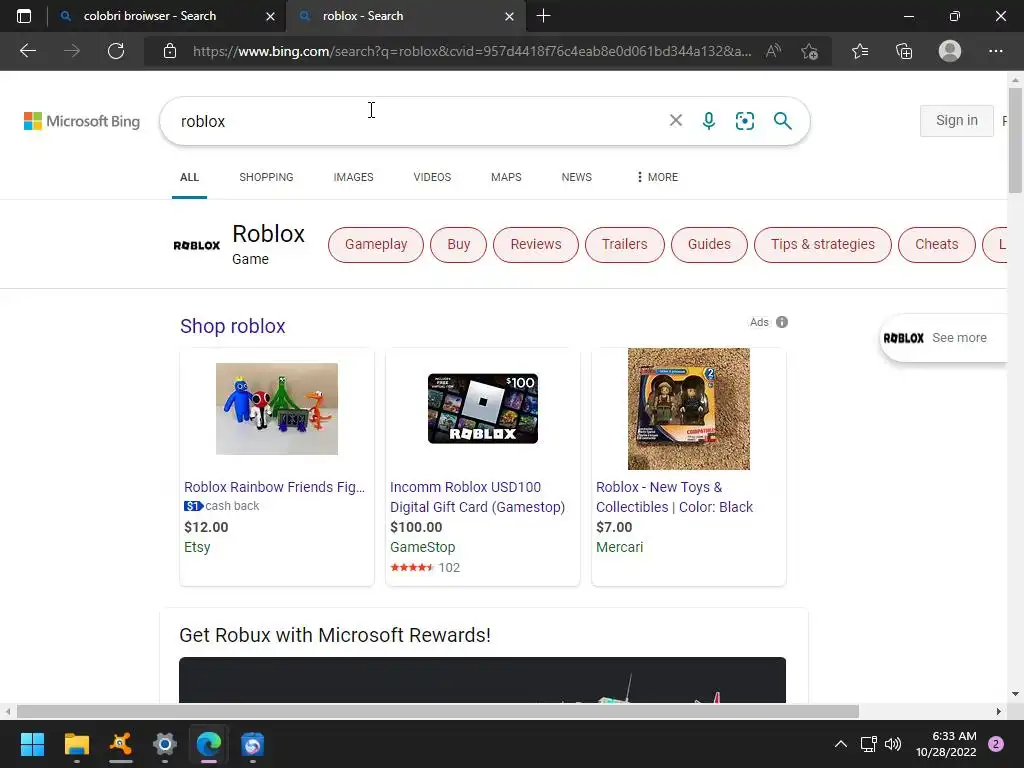Click the browser address bar URL
The height and width of the screenshot is (768, 1024).
pos(472,51)
